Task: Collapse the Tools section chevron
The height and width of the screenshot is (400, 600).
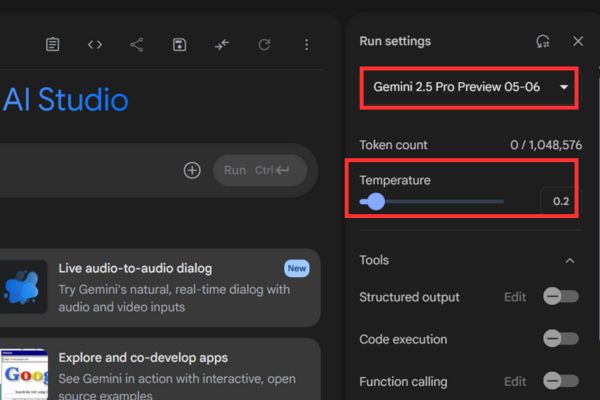Action: coord(570,261)
